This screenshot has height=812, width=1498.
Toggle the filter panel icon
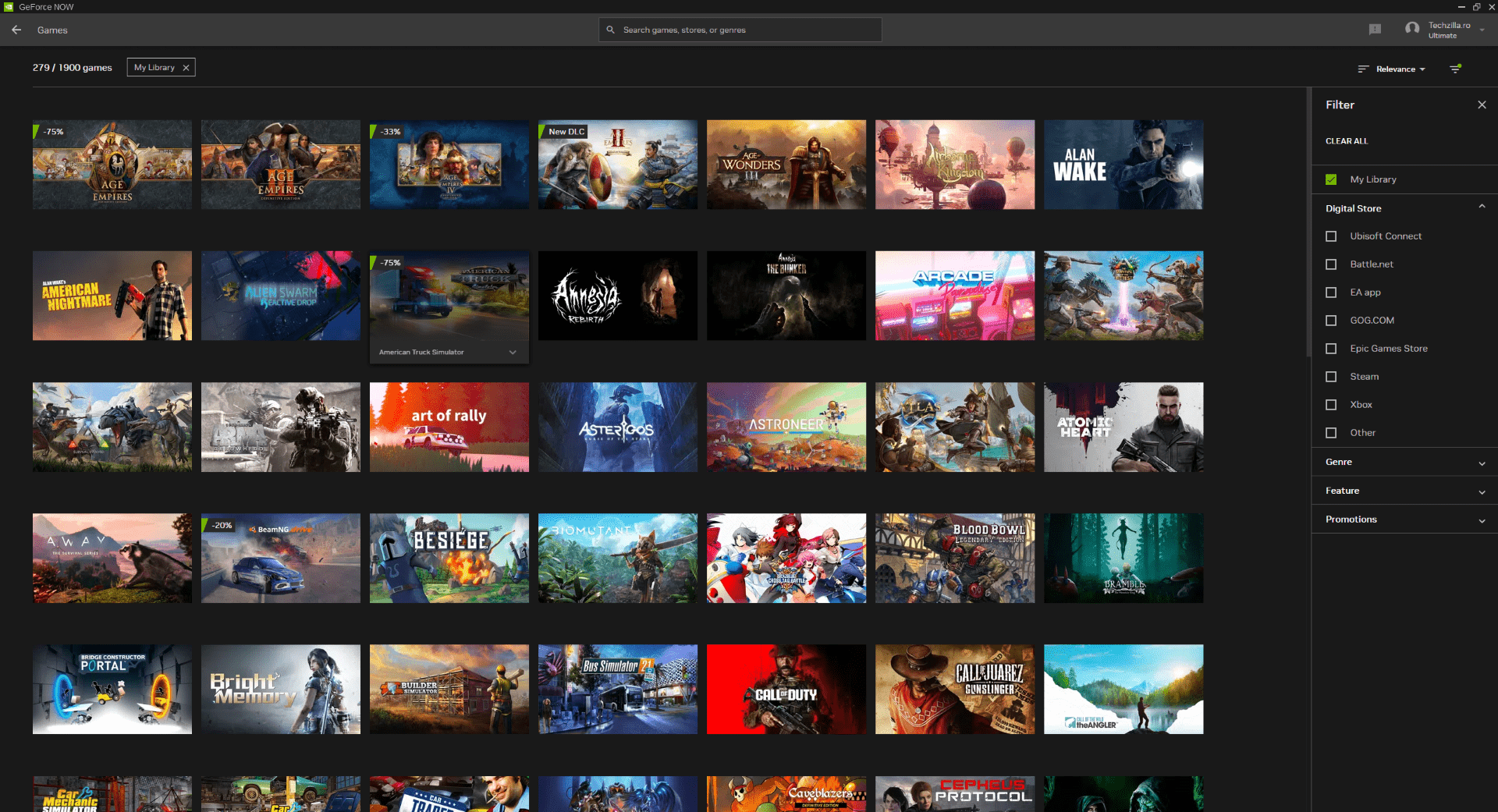(1456, 69)
